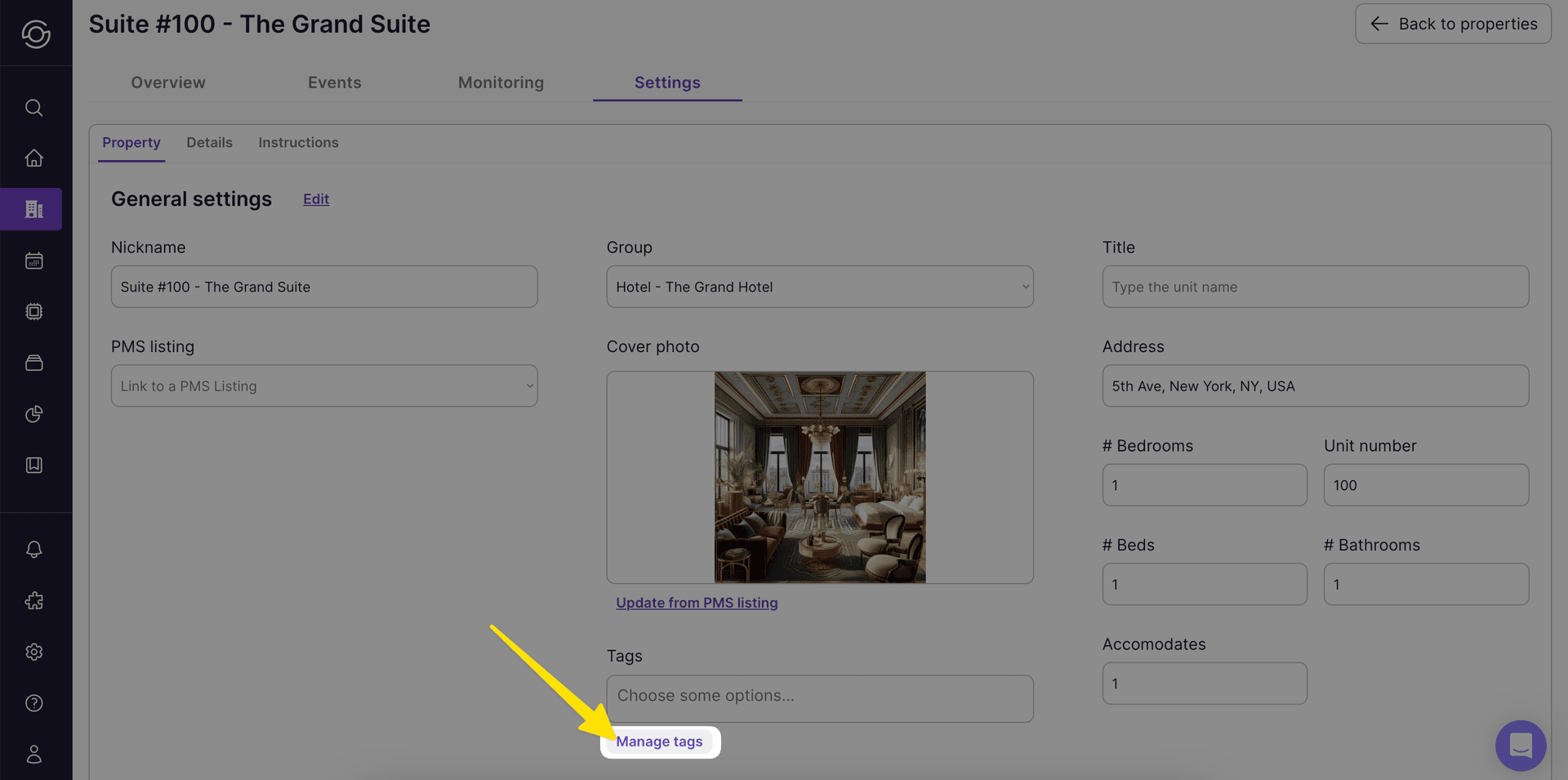Open the notifications bell

coord(33,549)
